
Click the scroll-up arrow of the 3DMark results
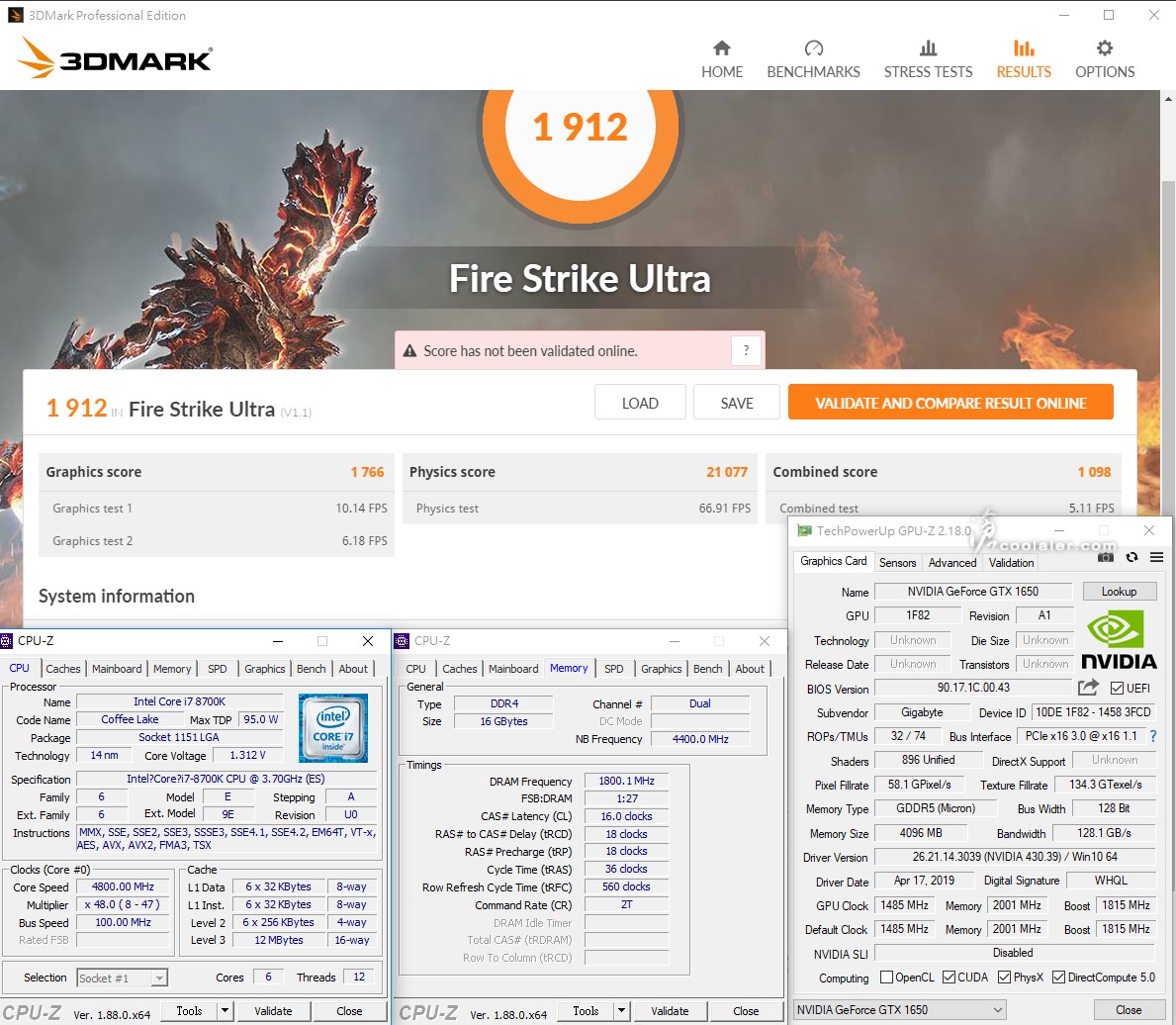click(1168, 98)
